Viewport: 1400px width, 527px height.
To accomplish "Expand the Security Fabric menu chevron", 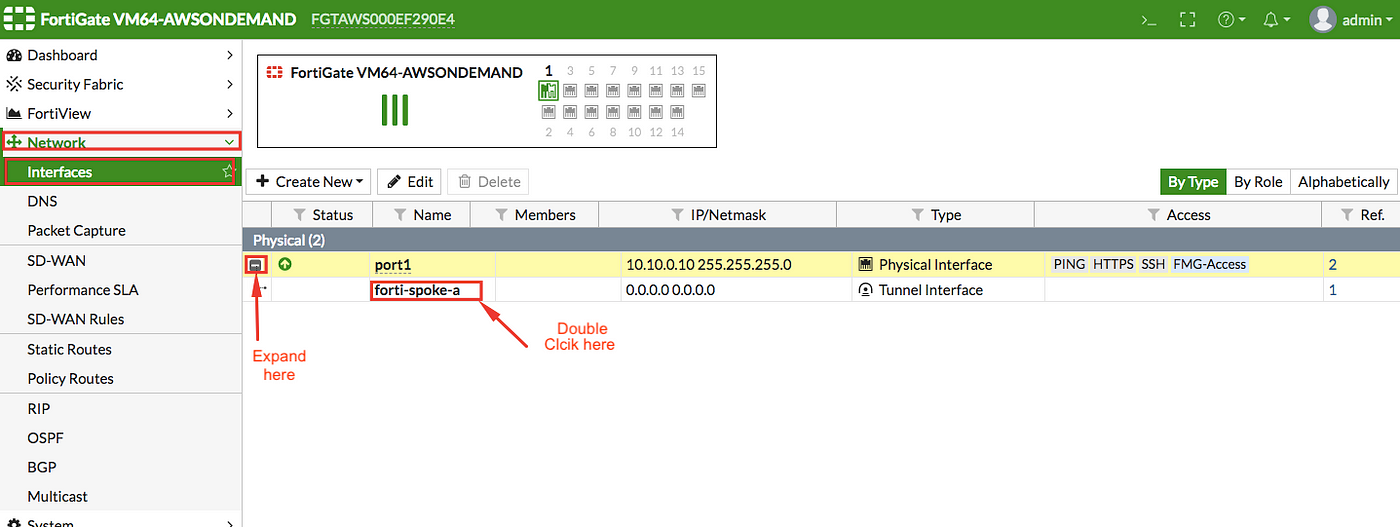I will point(230,84).
